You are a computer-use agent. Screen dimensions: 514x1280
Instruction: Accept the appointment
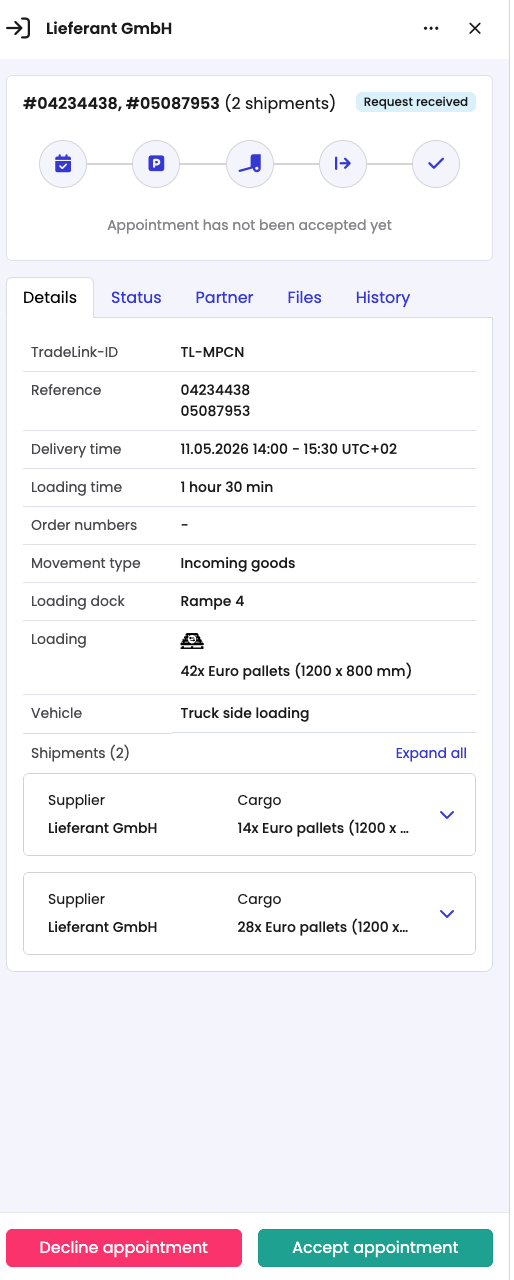pyautogui.click(x=375, y=1248)
